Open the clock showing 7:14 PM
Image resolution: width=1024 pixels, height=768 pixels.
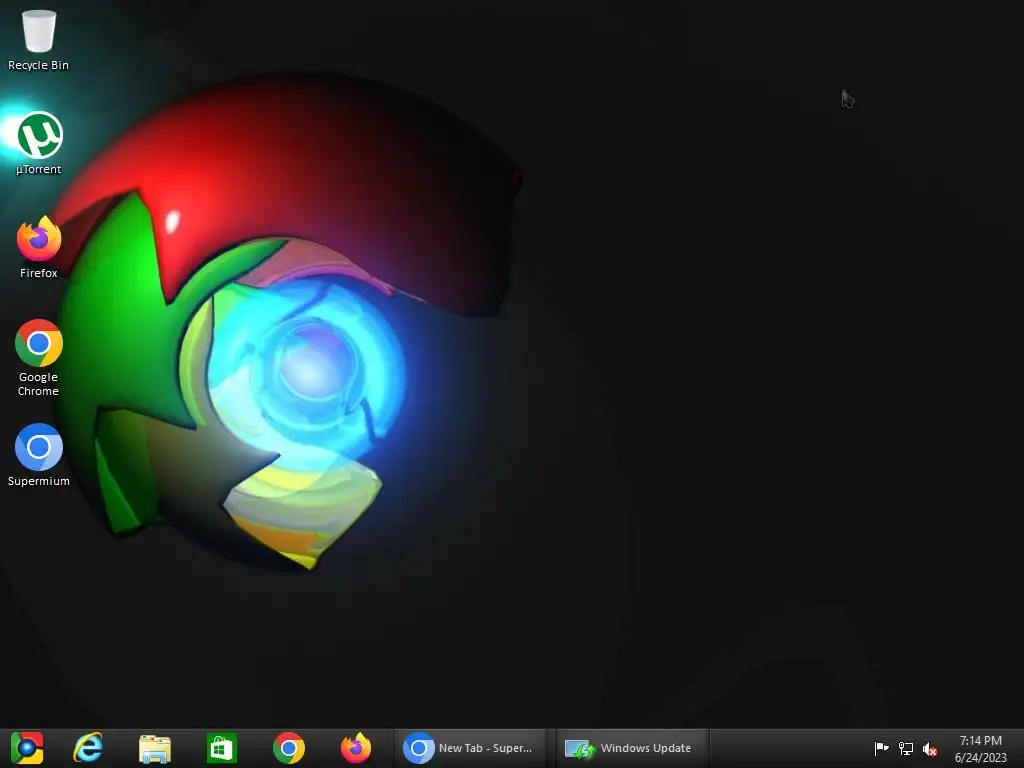point(981,749)
